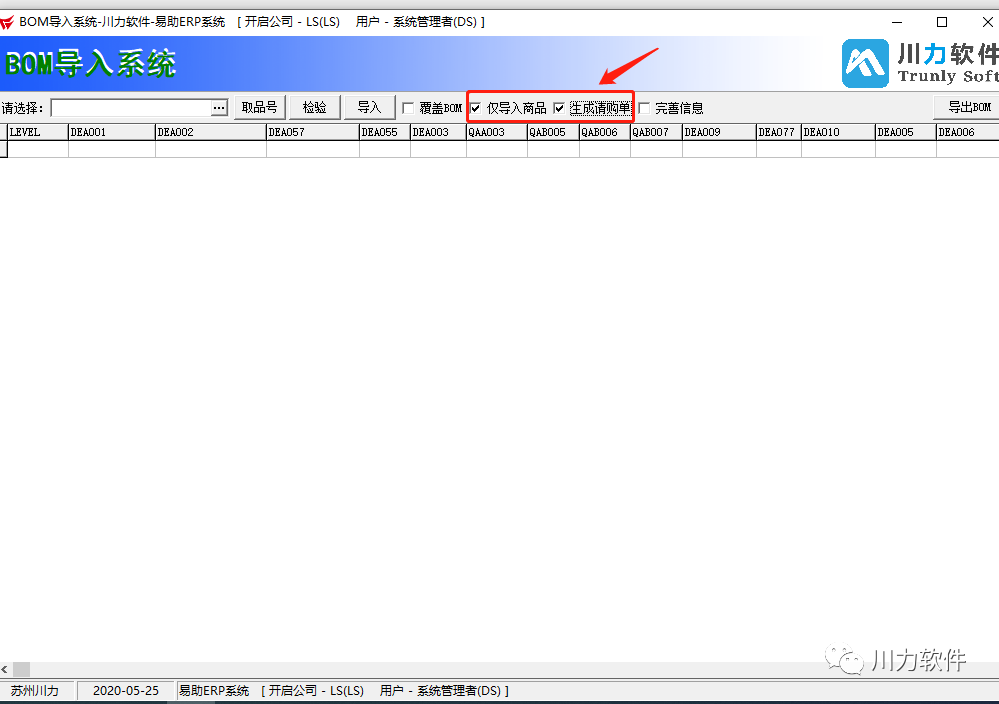This screenshot has width=999, height=704.
Task: Click the first empty cell under DEA002
Action: tap(210, 149)
